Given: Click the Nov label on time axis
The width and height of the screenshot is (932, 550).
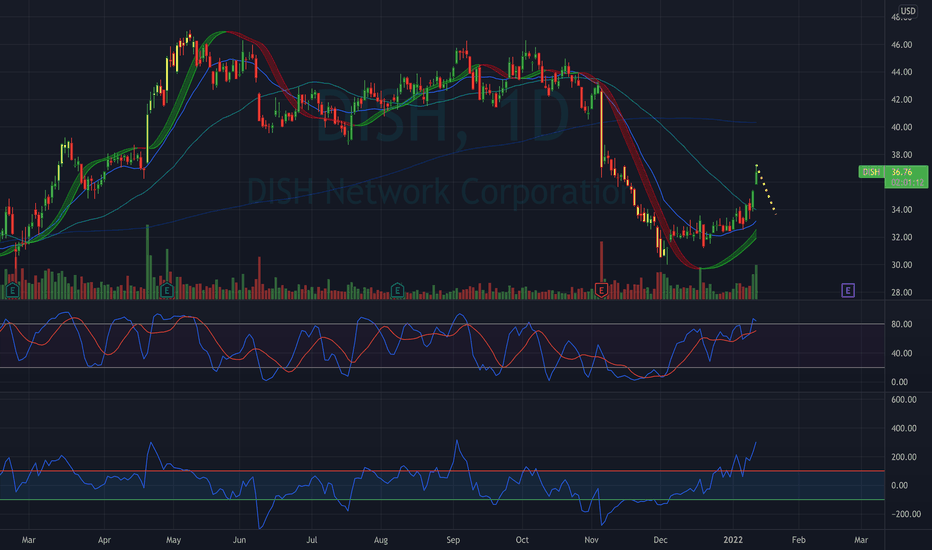Looking at the screenshot, I should click(x=591, y=540).
